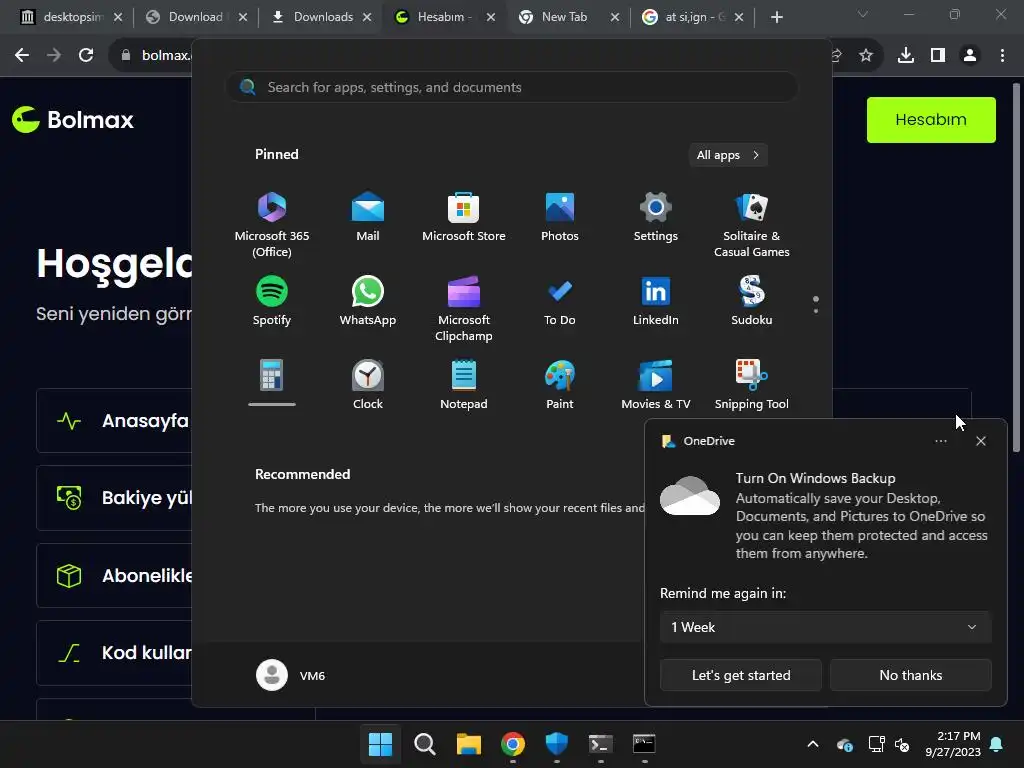The height and width of the screenshot is (768, 1024).
Task: Open the terminal icon in taskbar
Action: [x=600, y=744]
